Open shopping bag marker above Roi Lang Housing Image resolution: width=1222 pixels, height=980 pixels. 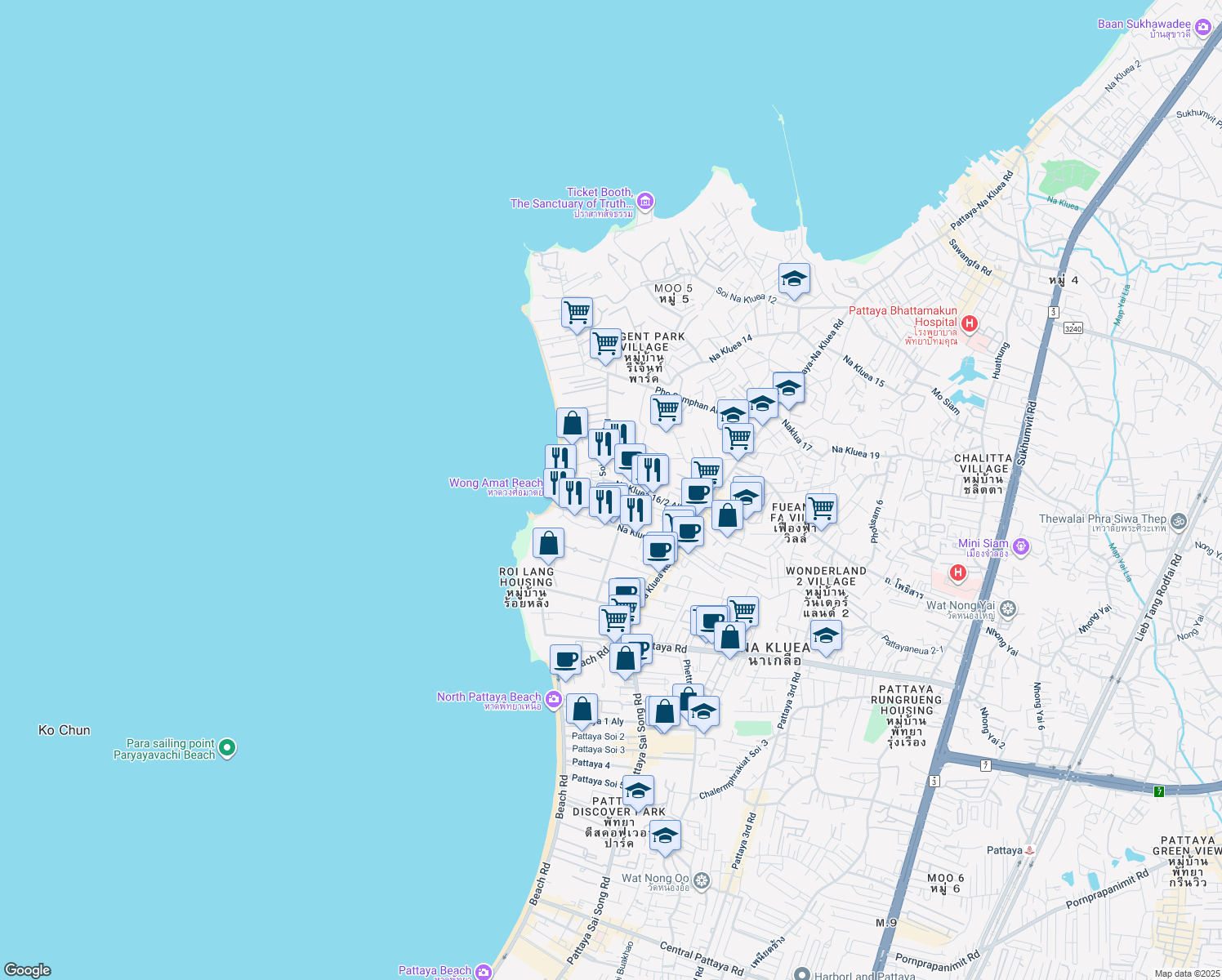coord(548,543)
